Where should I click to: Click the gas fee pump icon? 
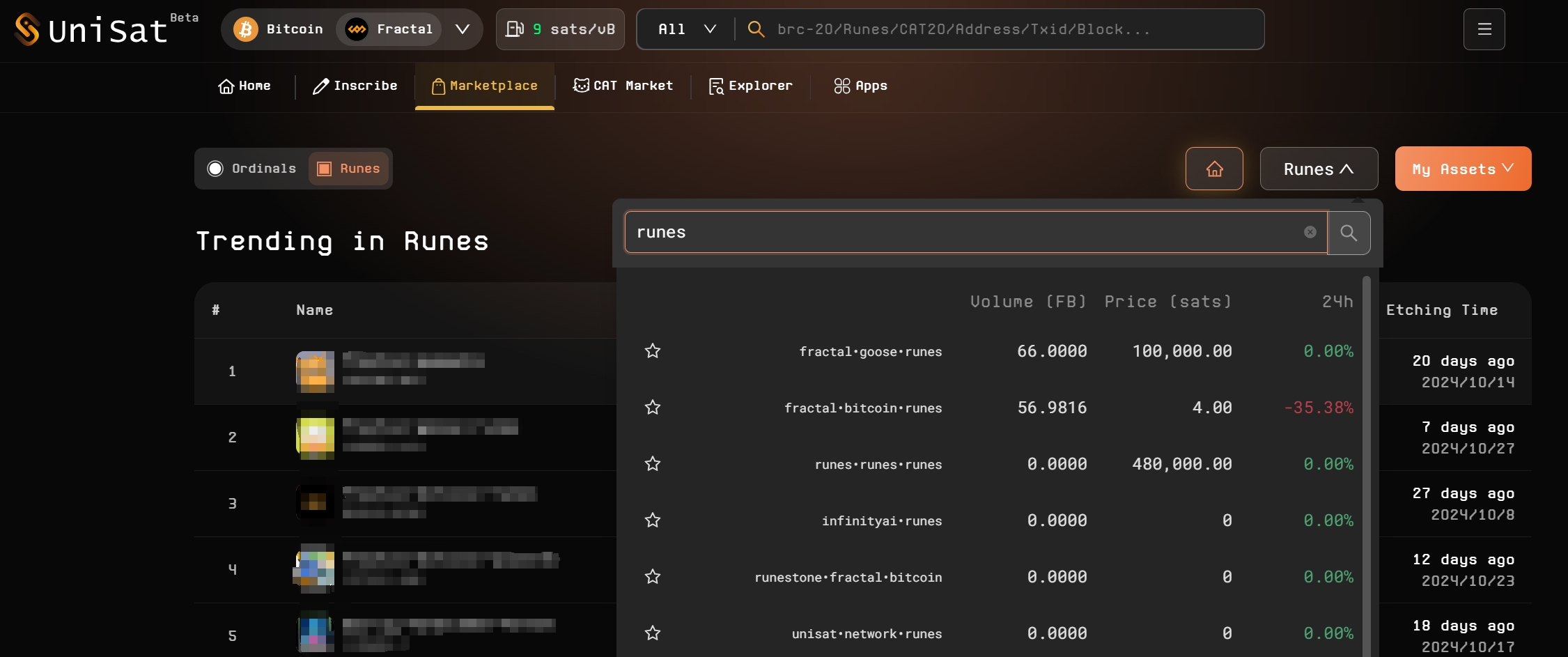point(515,29)
